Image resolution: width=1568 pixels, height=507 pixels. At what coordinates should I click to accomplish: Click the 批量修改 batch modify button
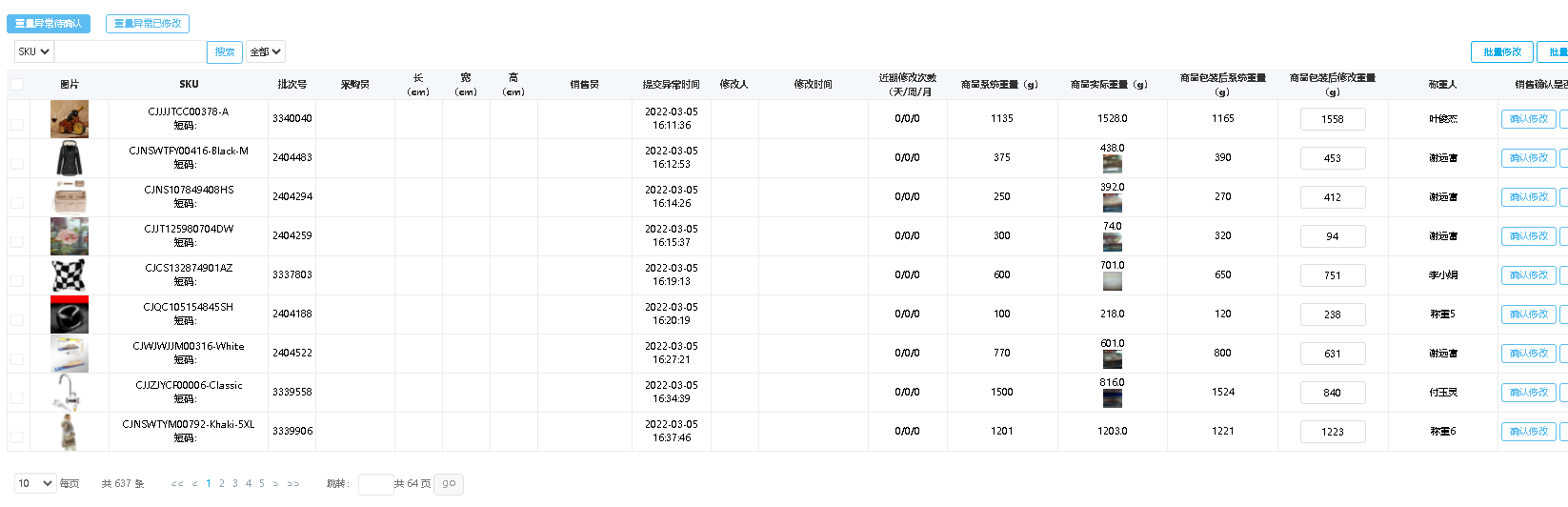click(1501, 52)
